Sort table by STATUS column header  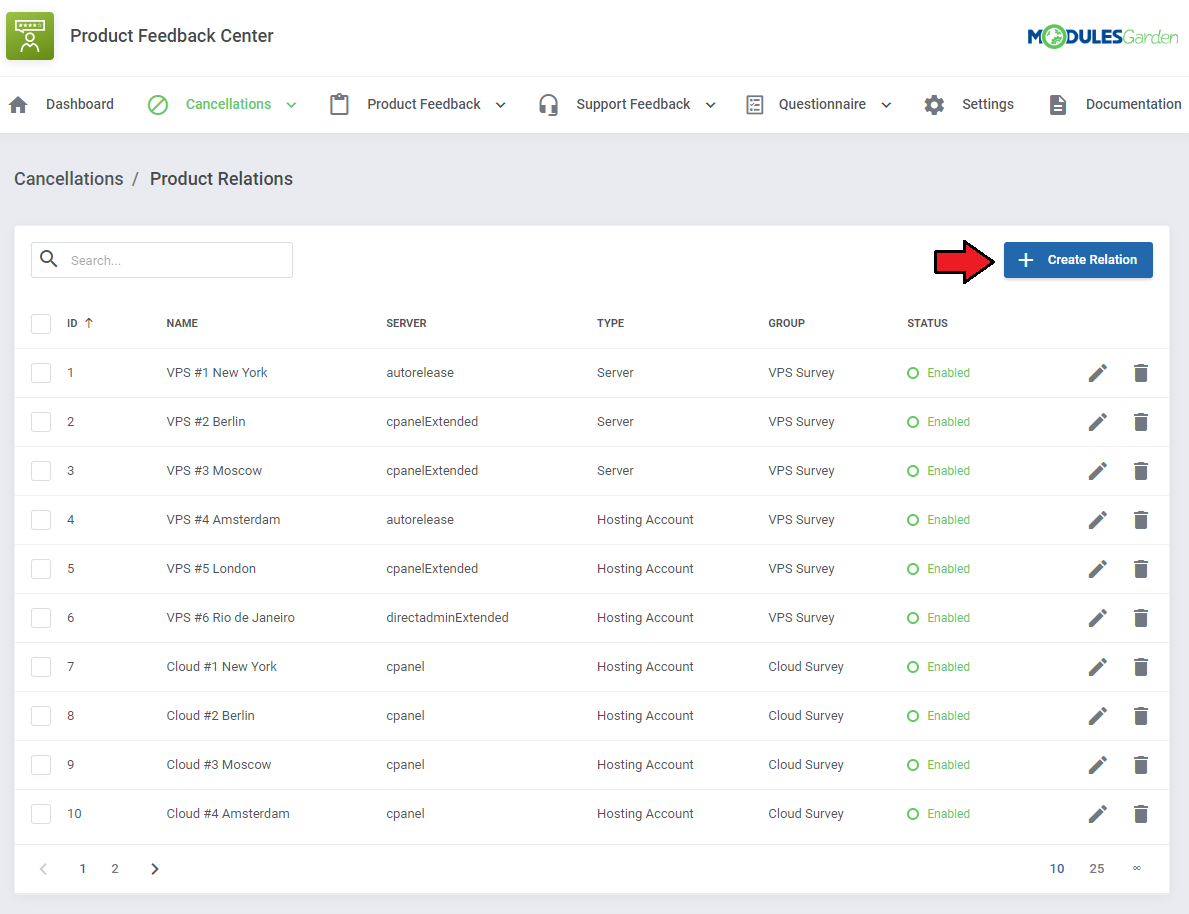(x=927, y=323)
